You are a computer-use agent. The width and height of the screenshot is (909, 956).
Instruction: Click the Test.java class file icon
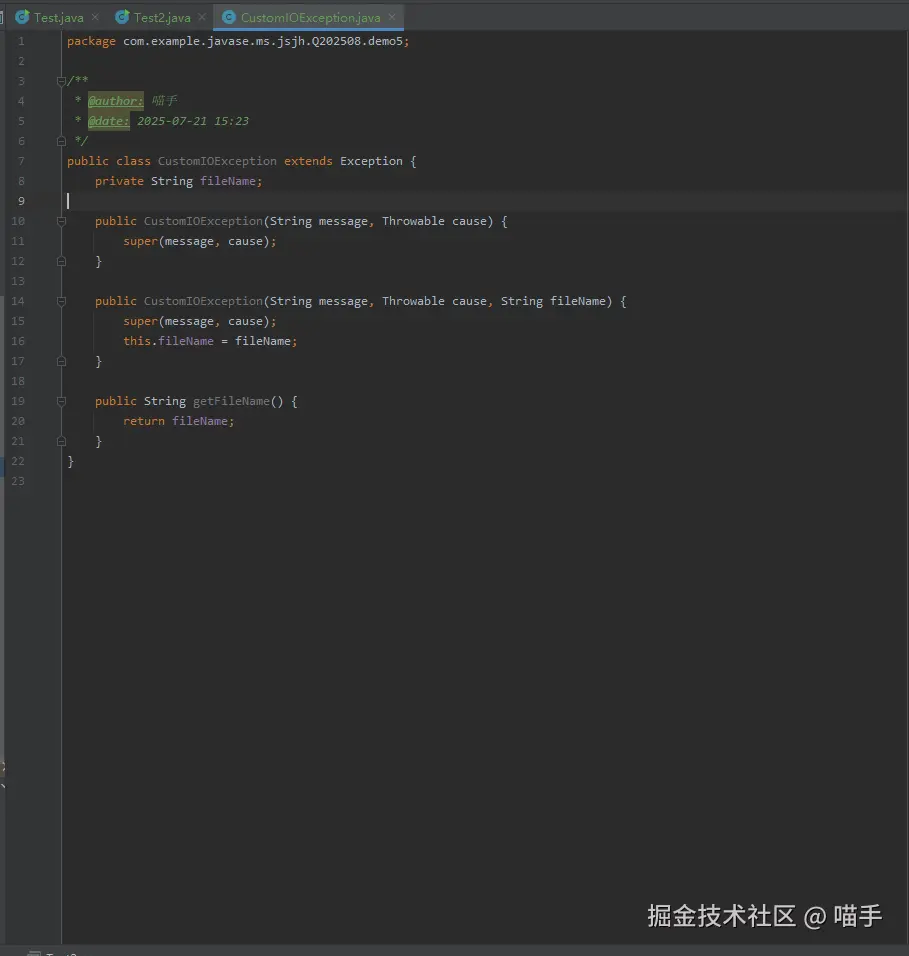(x=23, y=17)
